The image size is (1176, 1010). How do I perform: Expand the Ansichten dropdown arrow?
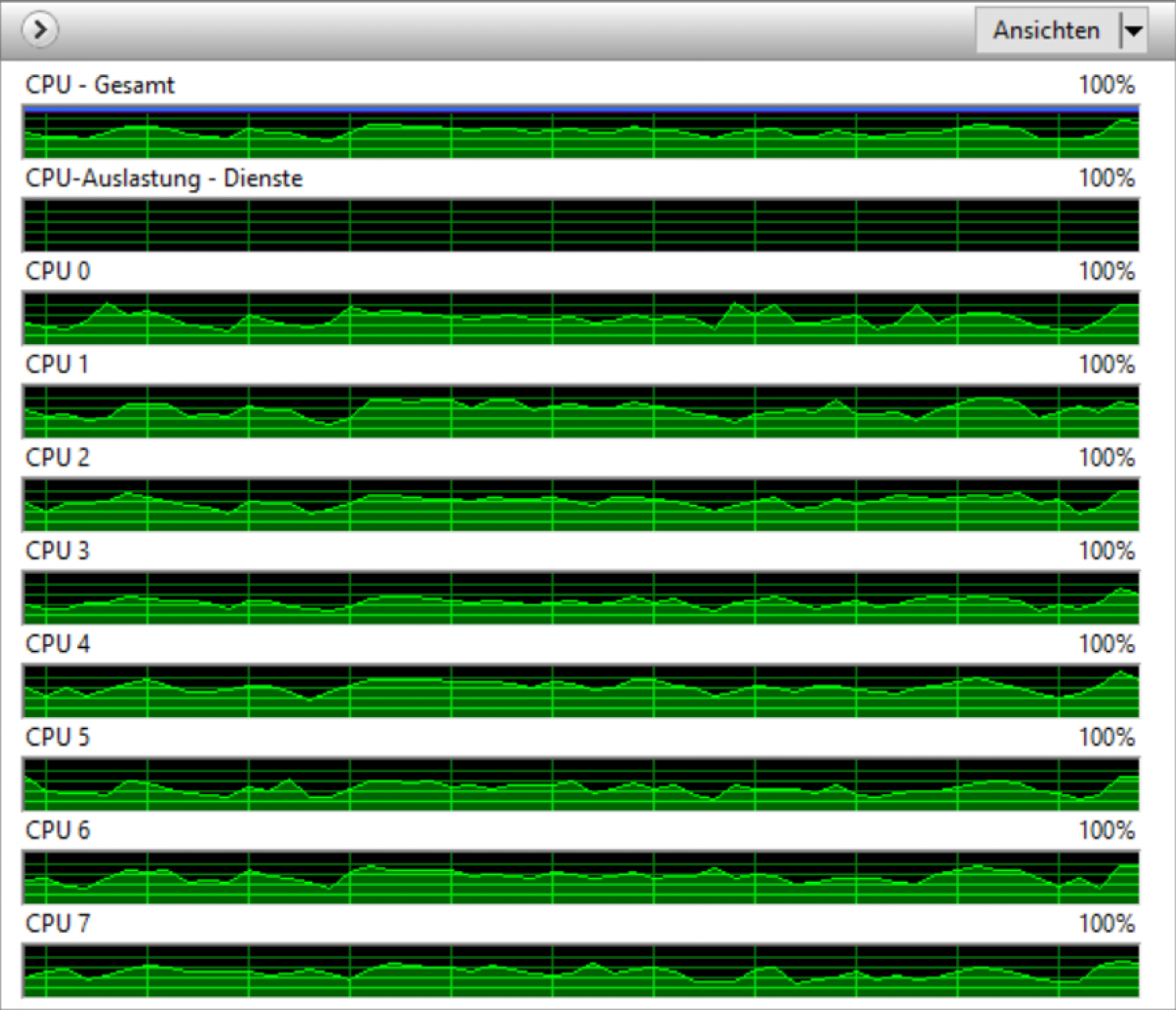1134,30
